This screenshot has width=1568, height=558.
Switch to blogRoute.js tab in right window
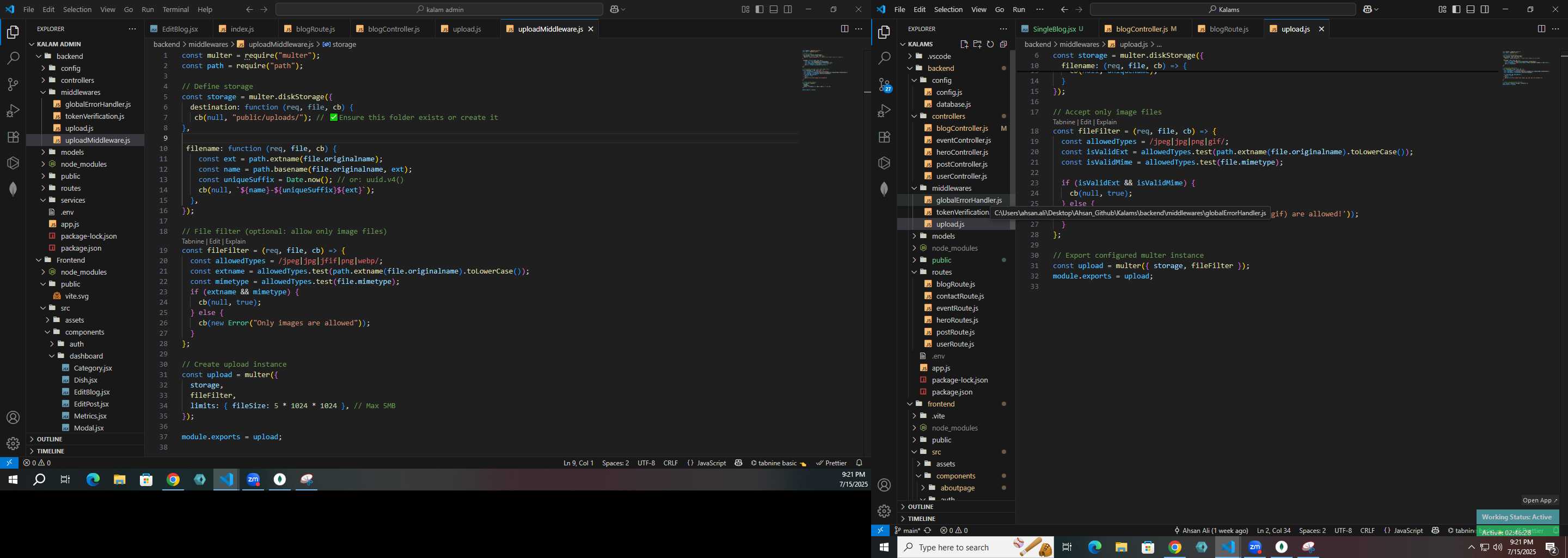click(1228, 29)
